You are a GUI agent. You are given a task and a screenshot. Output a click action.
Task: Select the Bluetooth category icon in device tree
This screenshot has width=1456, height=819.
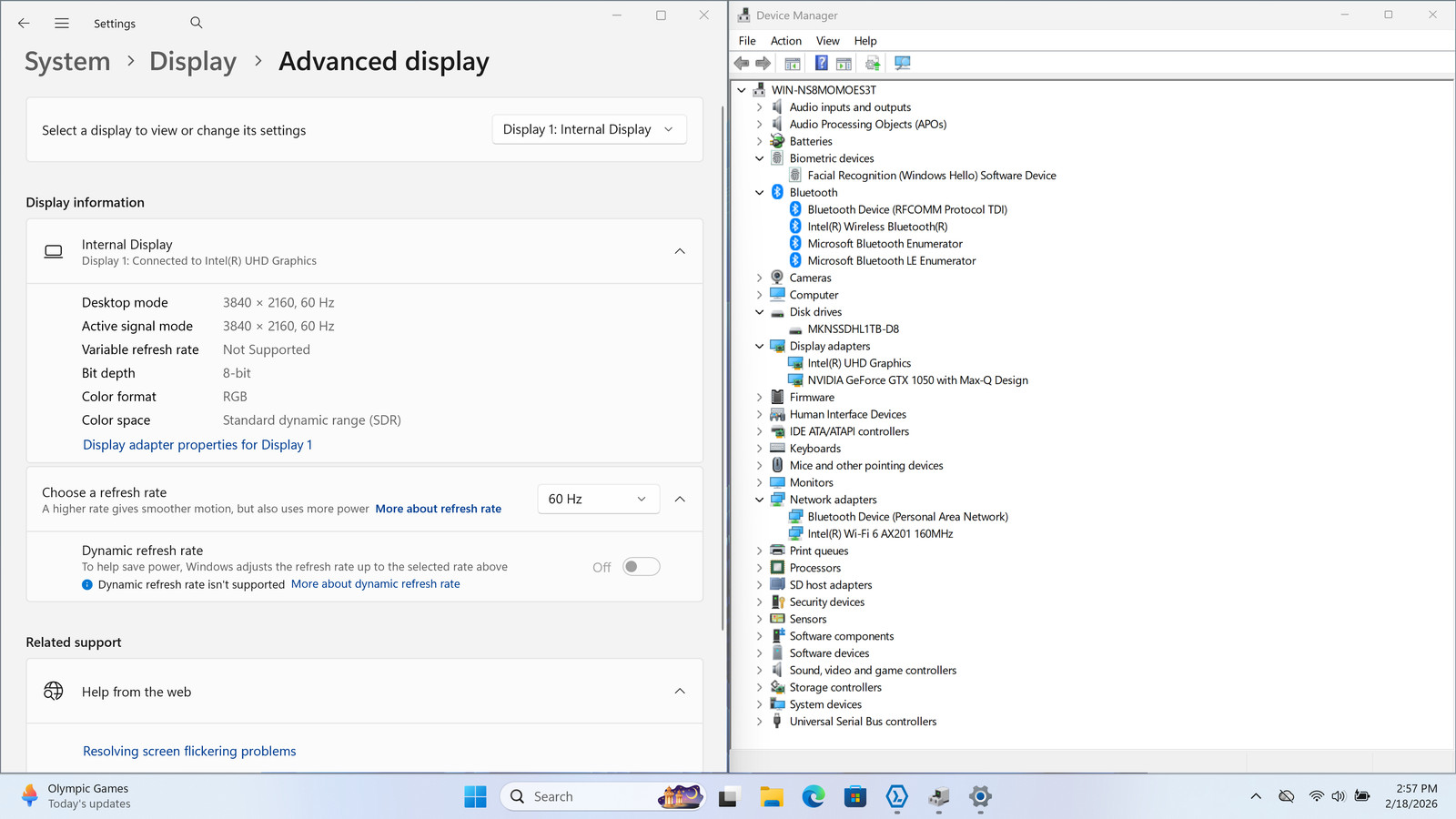tap(777, 192)
